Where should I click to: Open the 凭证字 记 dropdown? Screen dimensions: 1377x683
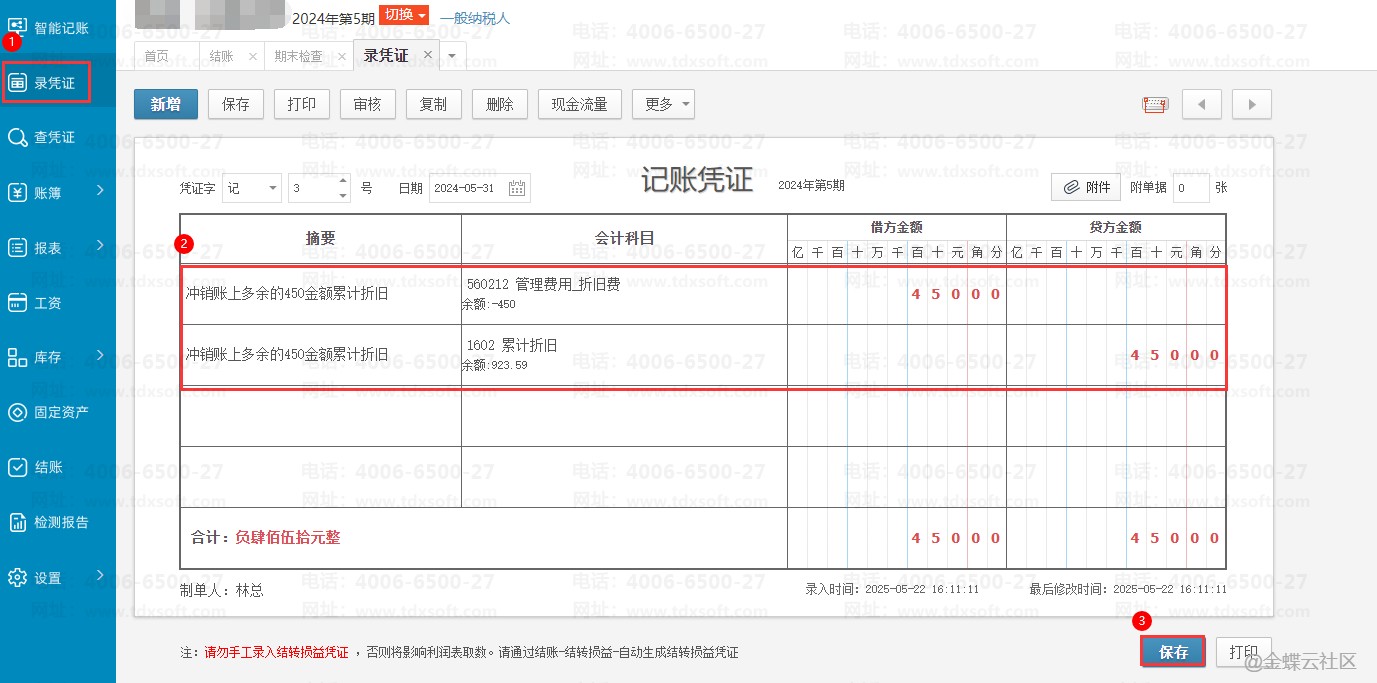point(252,188)
